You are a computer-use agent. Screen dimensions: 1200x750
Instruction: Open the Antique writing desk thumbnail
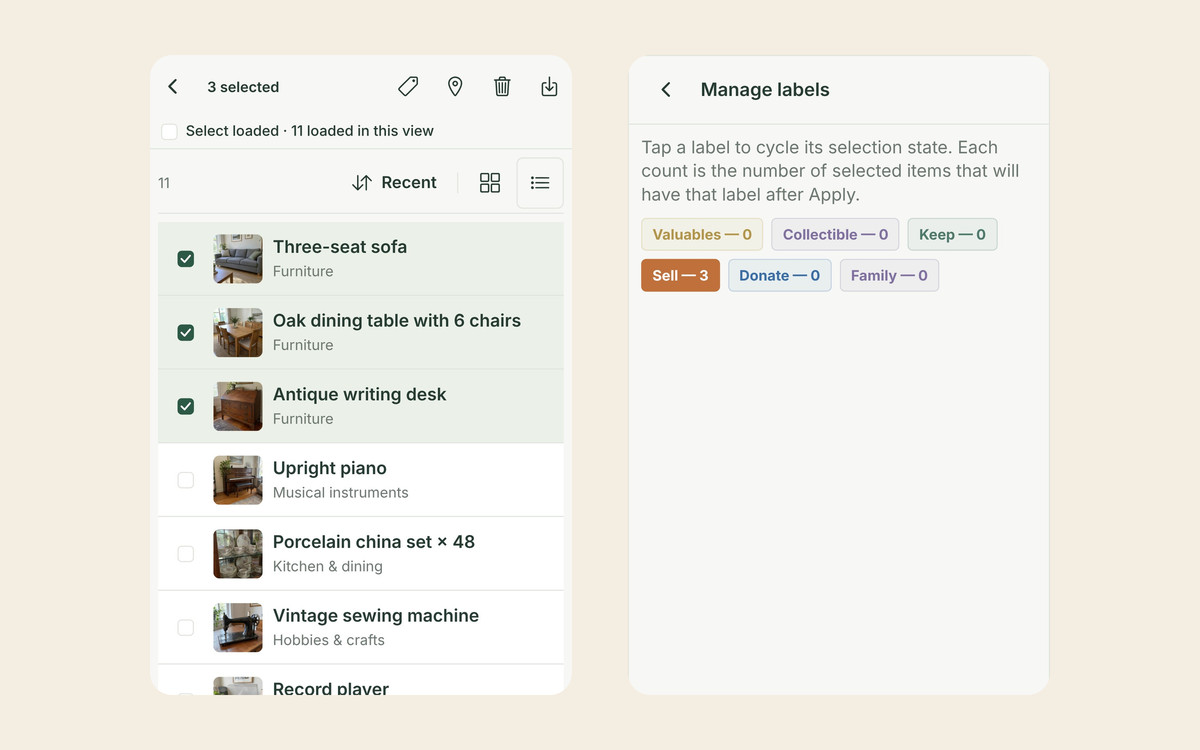click(238, 406)
